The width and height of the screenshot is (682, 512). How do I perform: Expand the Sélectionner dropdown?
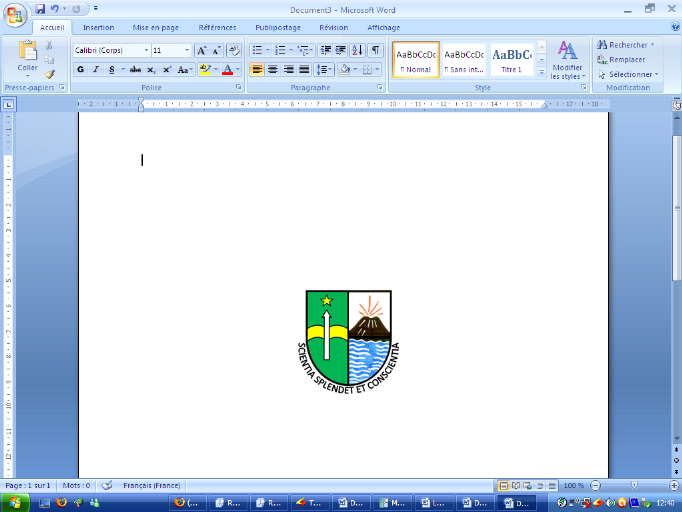[630, 74]
